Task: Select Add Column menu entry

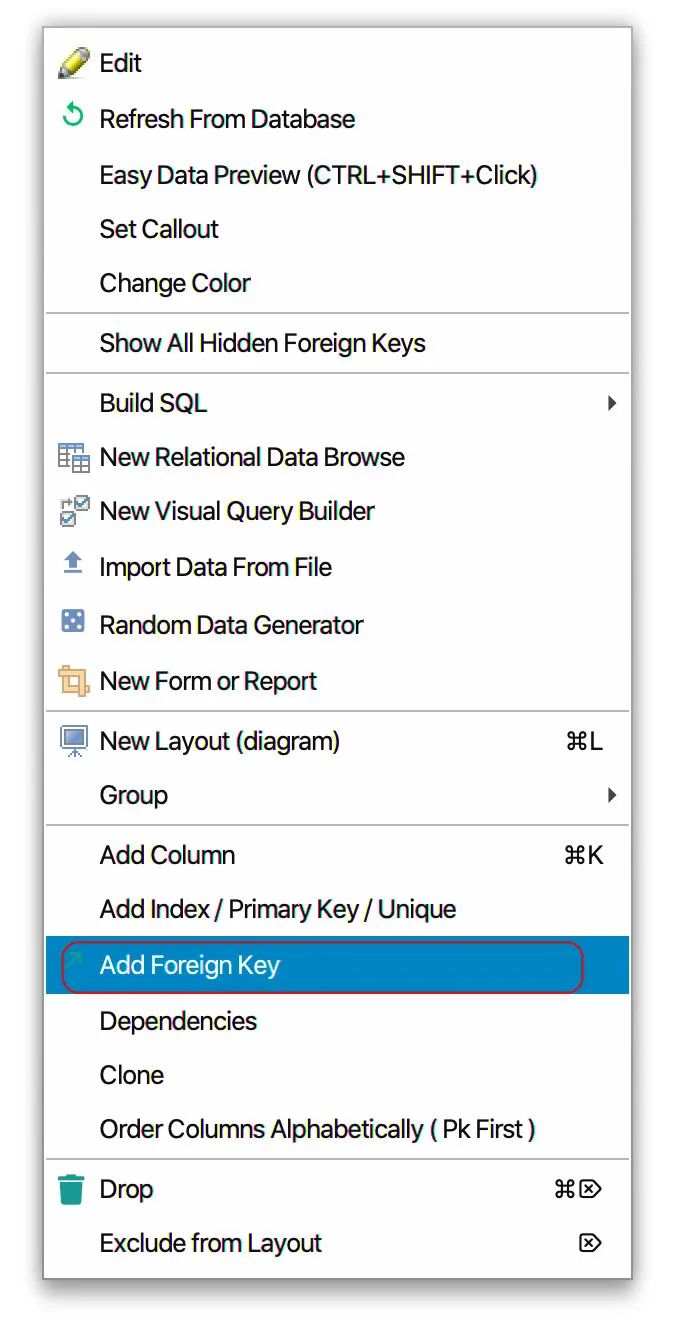Action: pyautogui.click(x=167, y=856)
